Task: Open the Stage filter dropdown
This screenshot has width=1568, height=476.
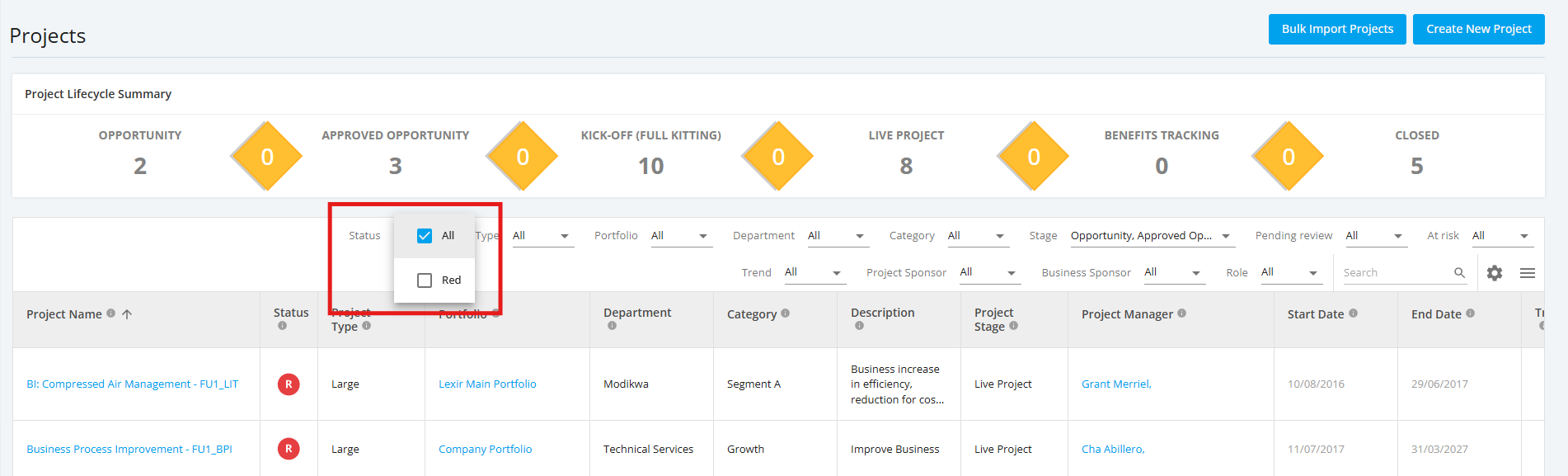Action: pyautogui.click(x=1152, y=236)
